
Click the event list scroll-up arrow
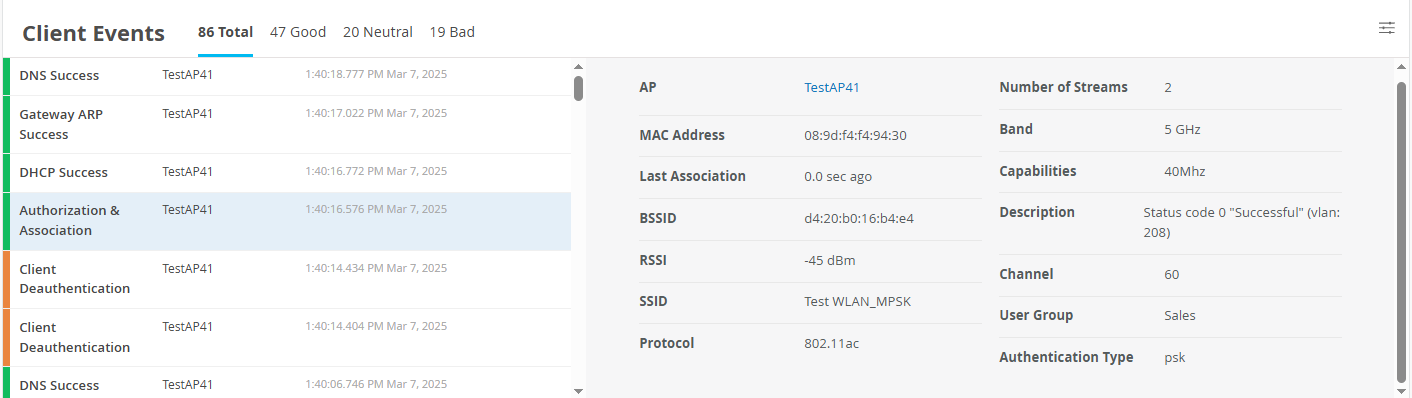(578, 66)
